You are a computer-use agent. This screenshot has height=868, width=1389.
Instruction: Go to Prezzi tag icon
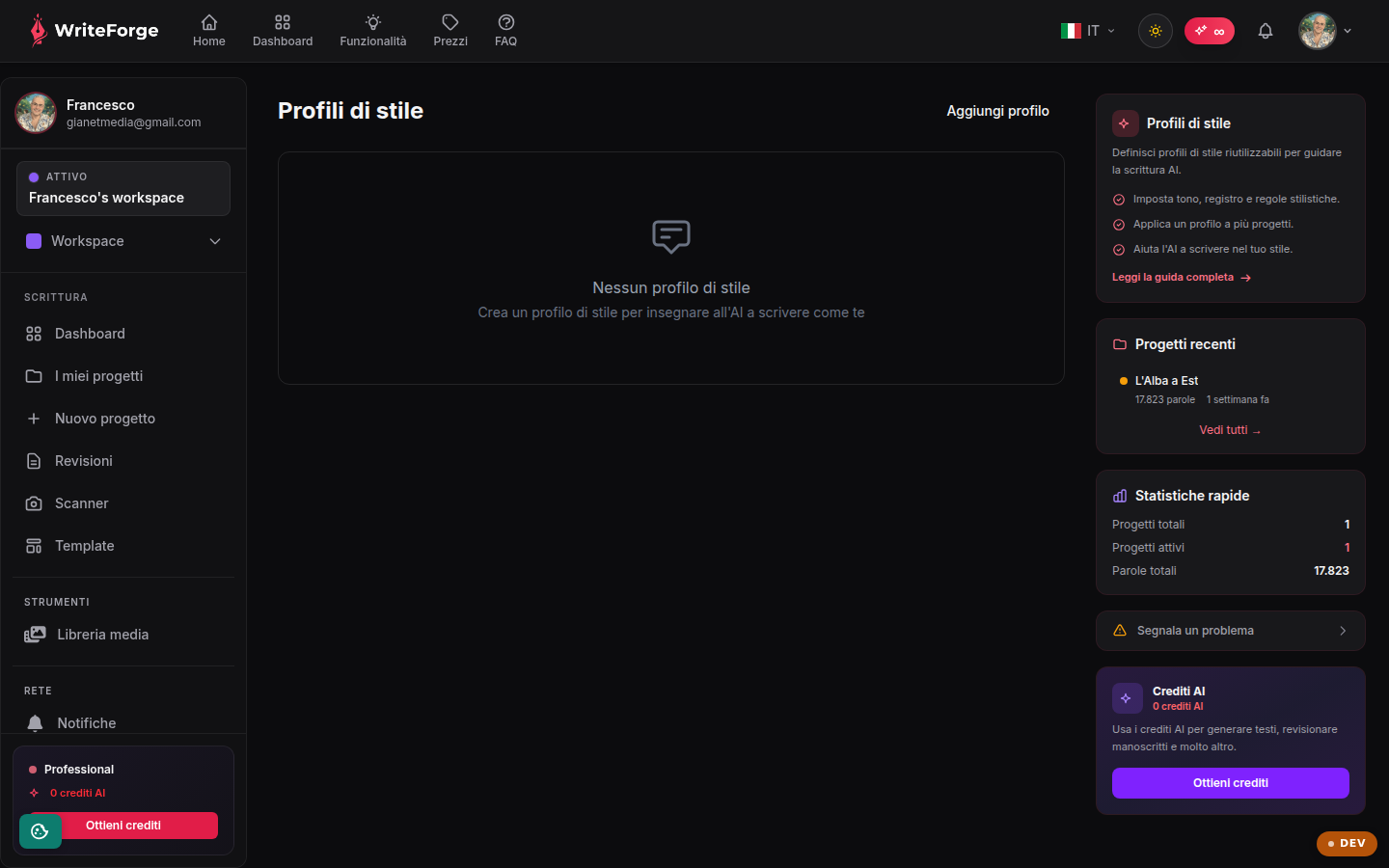pyautogui.click(x=450, y=22)
